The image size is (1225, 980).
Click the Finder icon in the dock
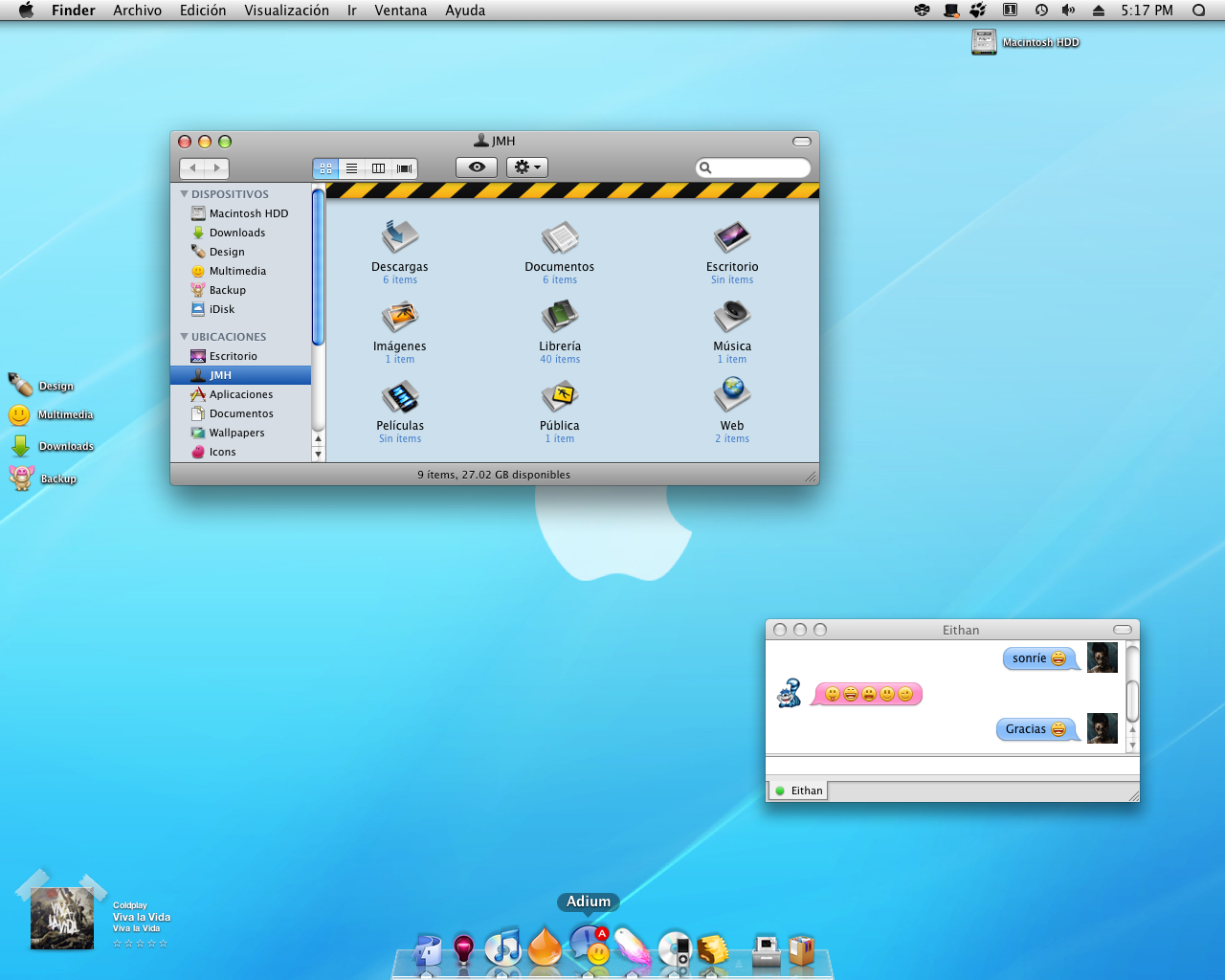pyautogui.click(x=427, y=949)
